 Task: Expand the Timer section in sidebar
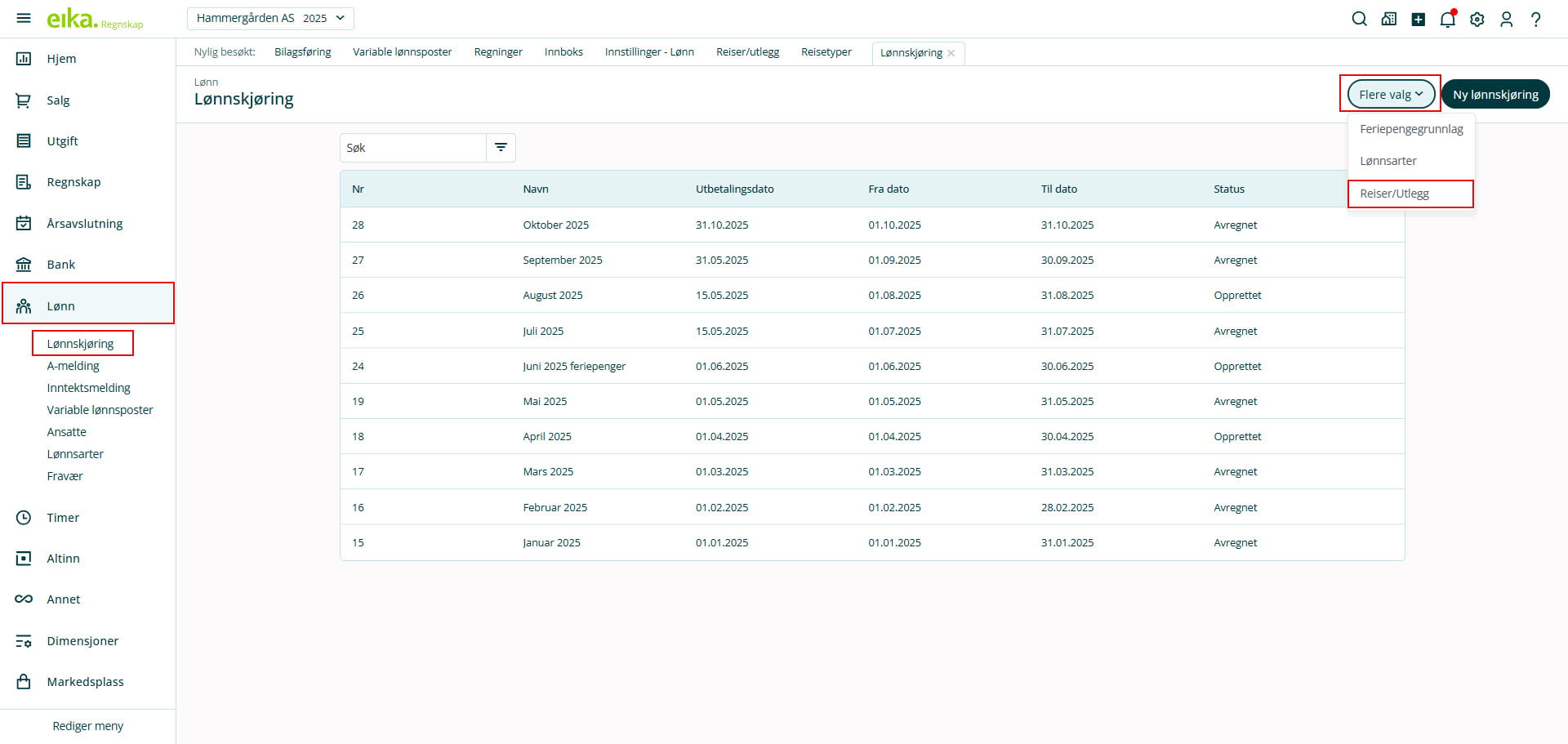(63, 518)
